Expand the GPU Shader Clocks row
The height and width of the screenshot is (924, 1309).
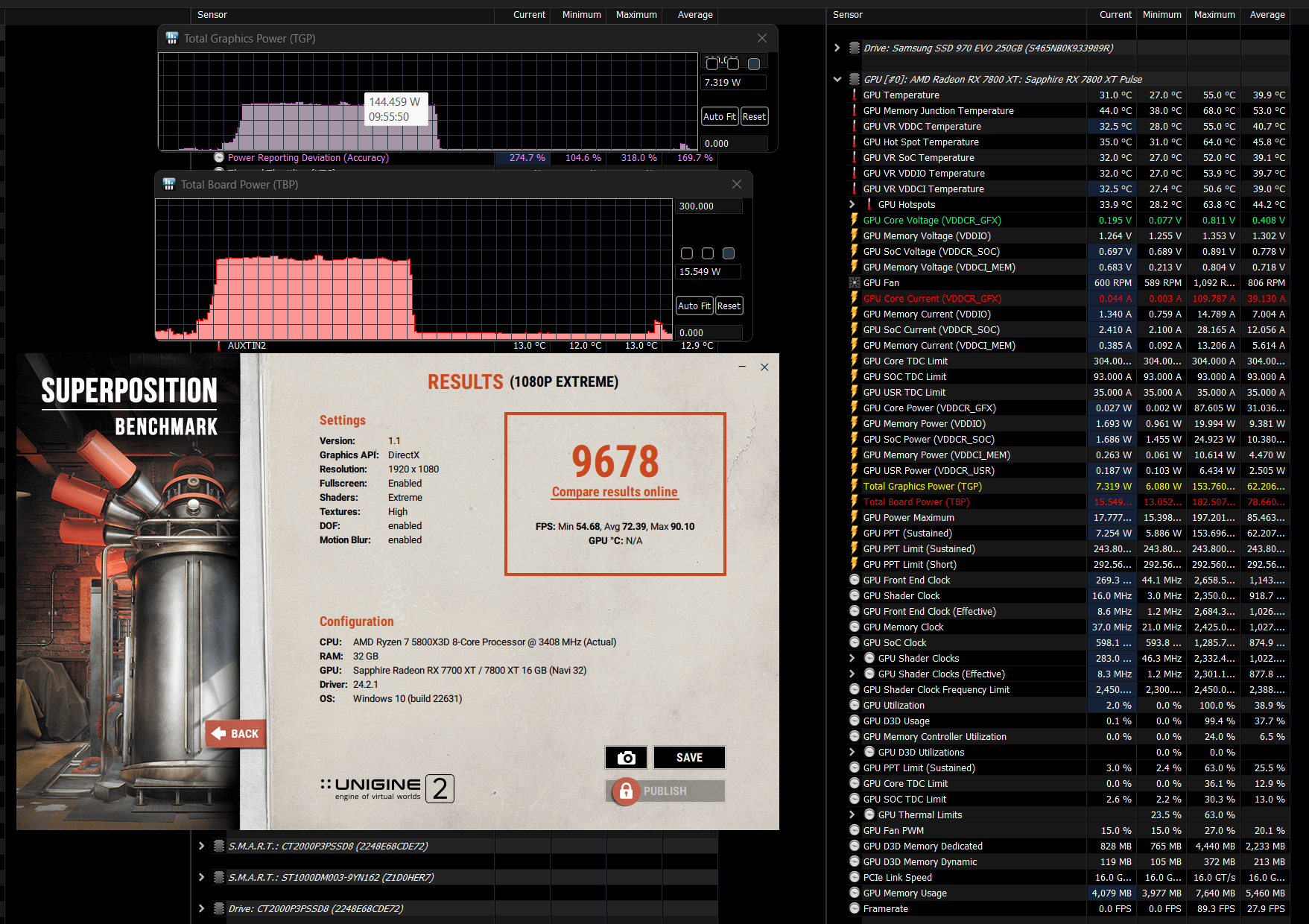(x=852, y=658)
